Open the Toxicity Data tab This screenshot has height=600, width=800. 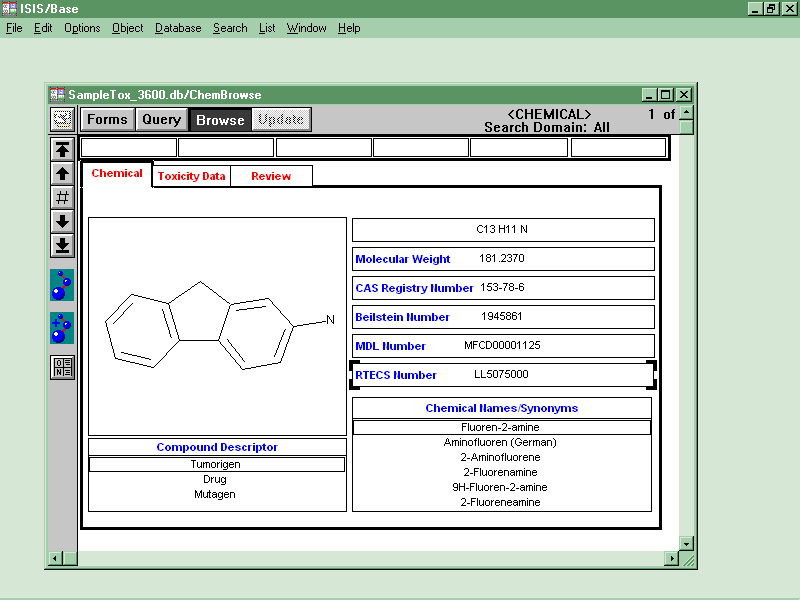click(x=191, y=176)
